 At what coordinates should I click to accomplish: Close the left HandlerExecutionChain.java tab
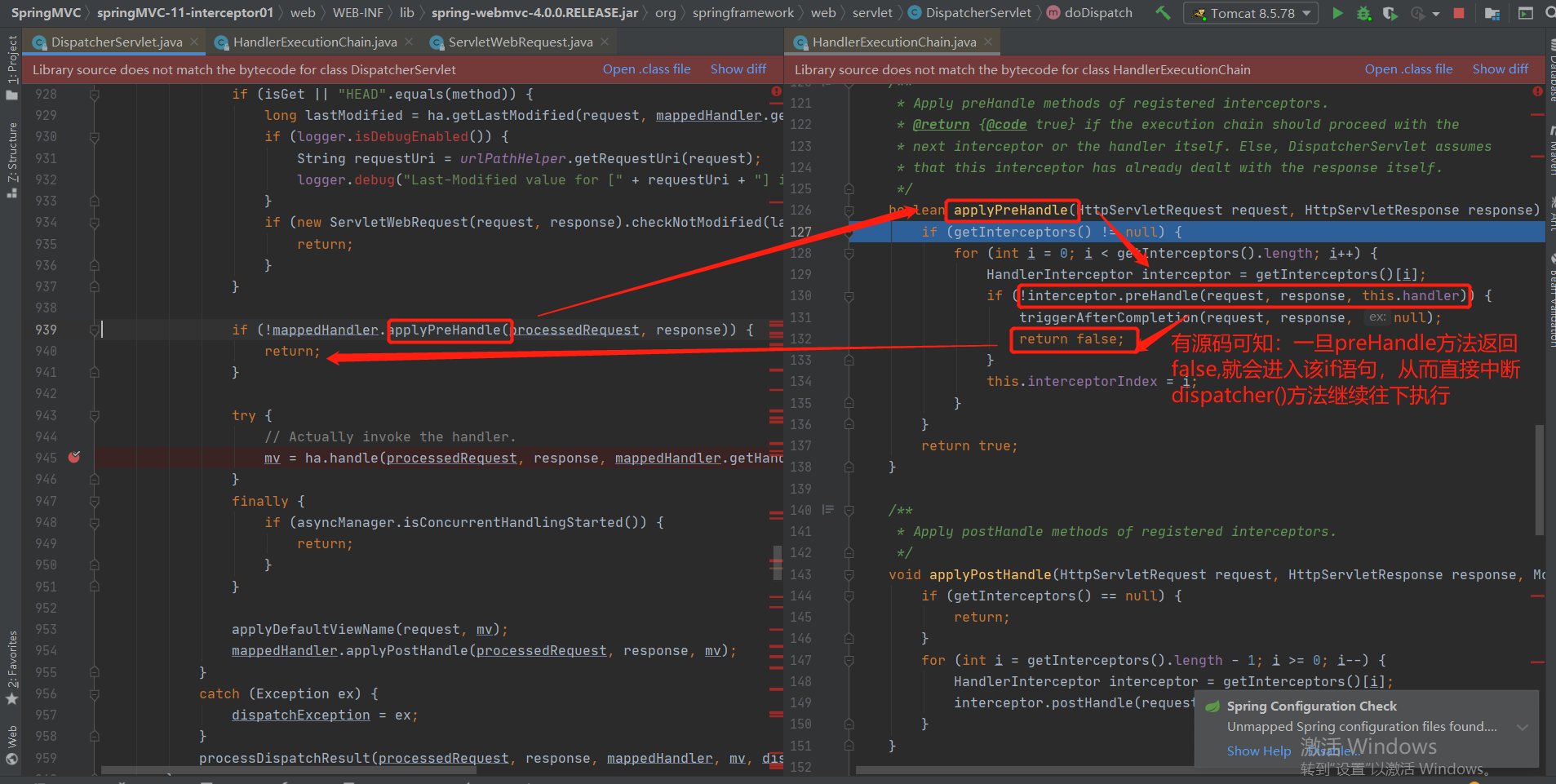[409, 42]
